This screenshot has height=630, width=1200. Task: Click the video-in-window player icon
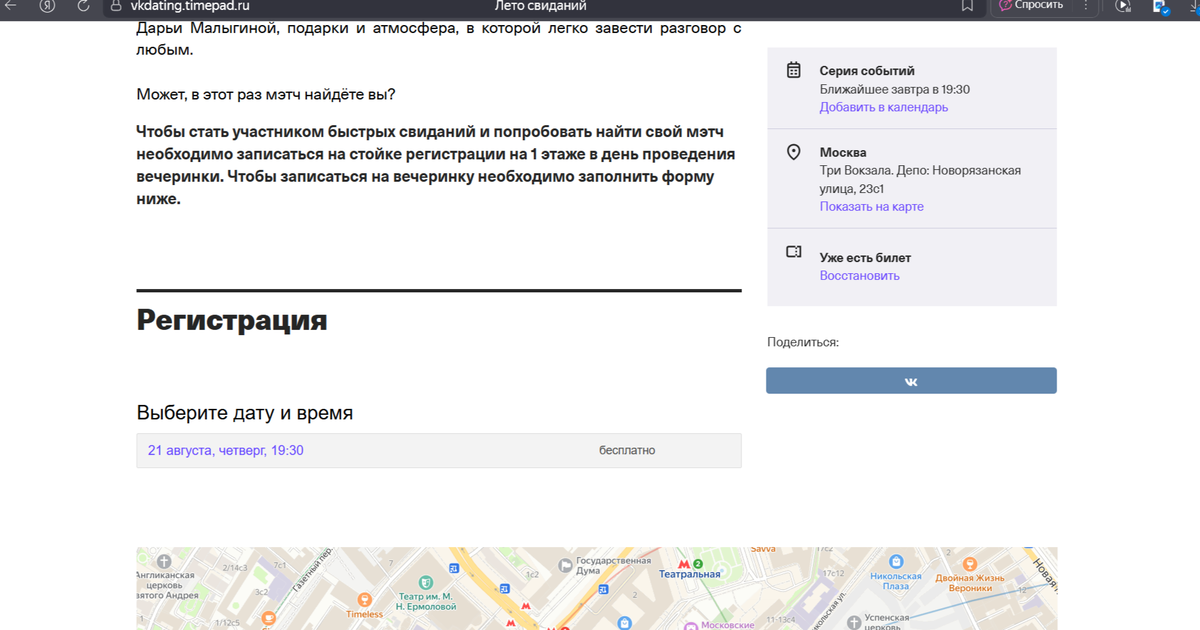1122,6
